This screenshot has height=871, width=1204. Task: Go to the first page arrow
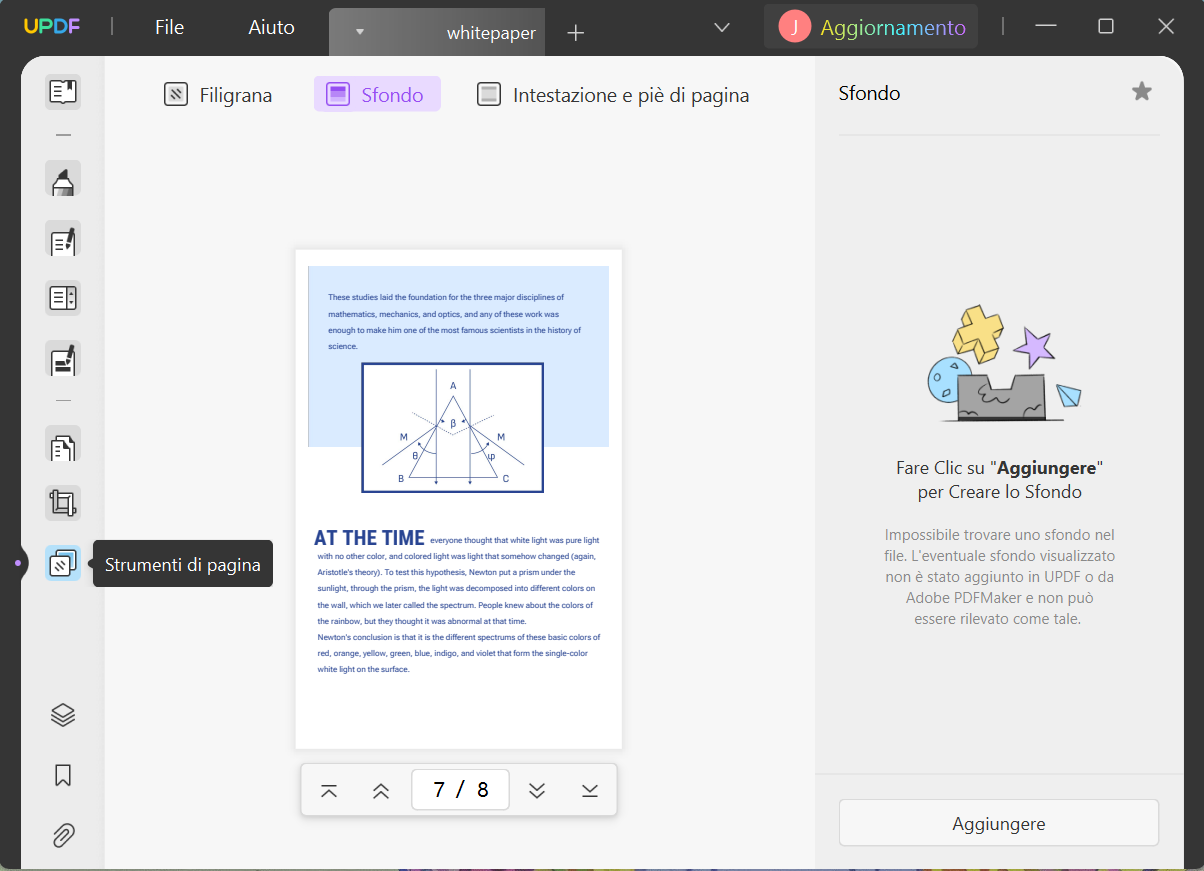click(x=329, y=790)
